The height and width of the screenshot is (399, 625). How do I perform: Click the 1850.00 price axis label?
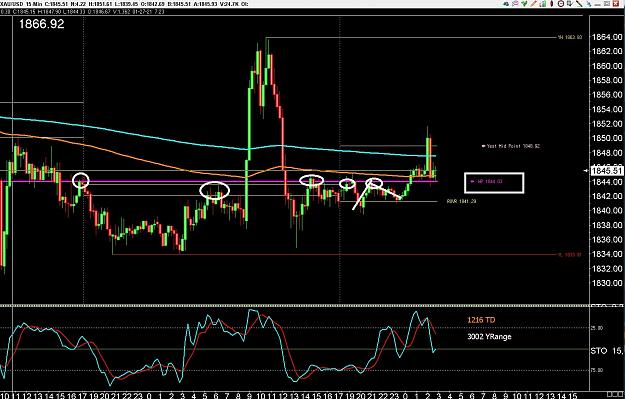tap(607, 138)
